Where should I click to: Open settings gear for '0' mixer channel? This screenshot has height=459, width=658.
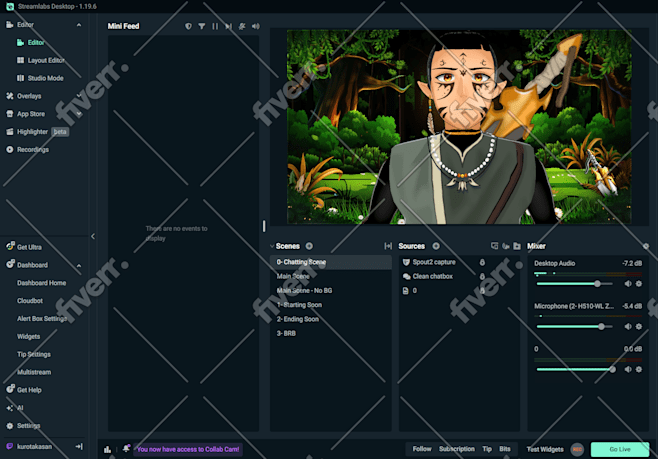[639, 369]
